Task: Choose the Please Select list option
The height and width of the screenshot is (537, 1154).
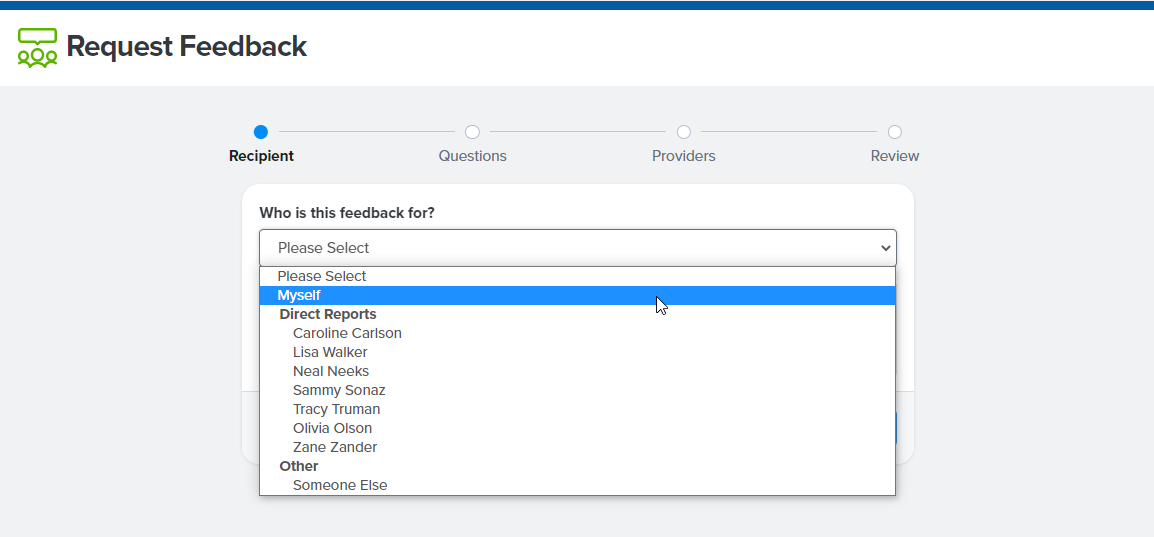Action: (x=577, y=277)
